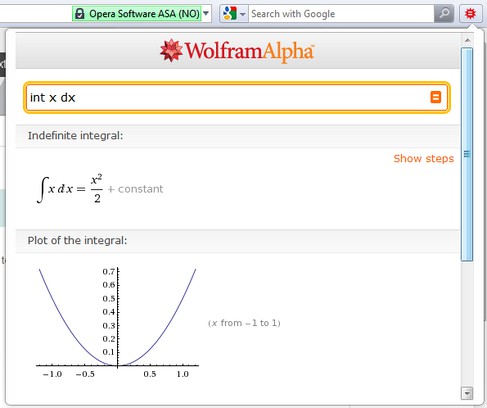
Task: Click the WolframAlpha logo text
Action: point(249,52)
